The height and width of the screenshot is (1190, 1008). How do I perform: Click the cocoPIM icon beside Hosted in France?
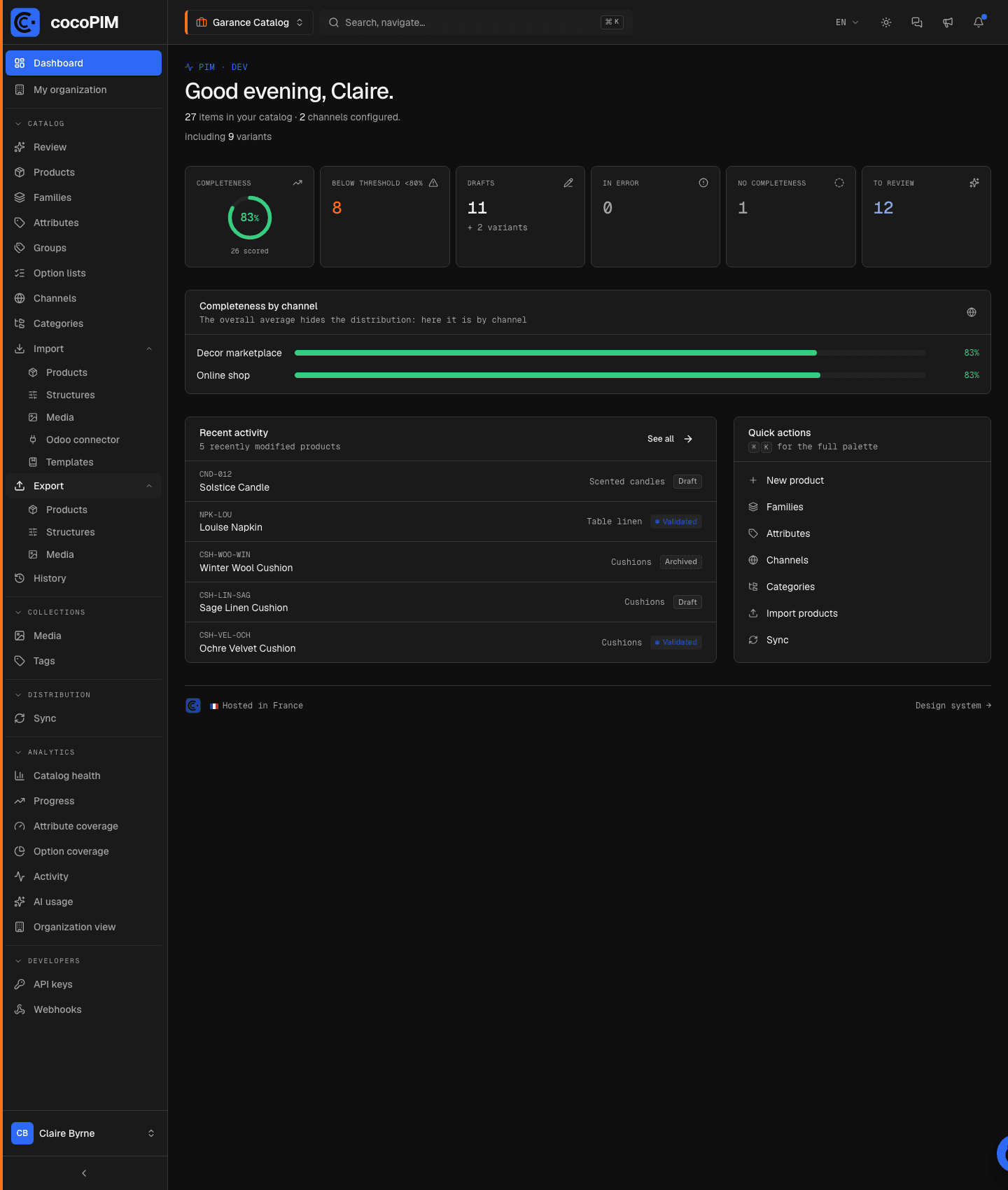(x=193, y=706)
